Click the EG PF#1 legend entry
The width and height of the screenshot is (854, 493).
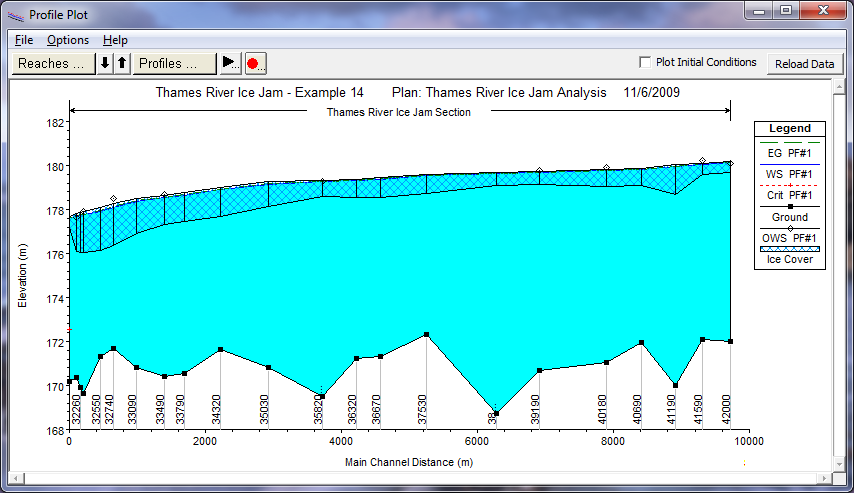pyautogui.click(x=790, y=153)
